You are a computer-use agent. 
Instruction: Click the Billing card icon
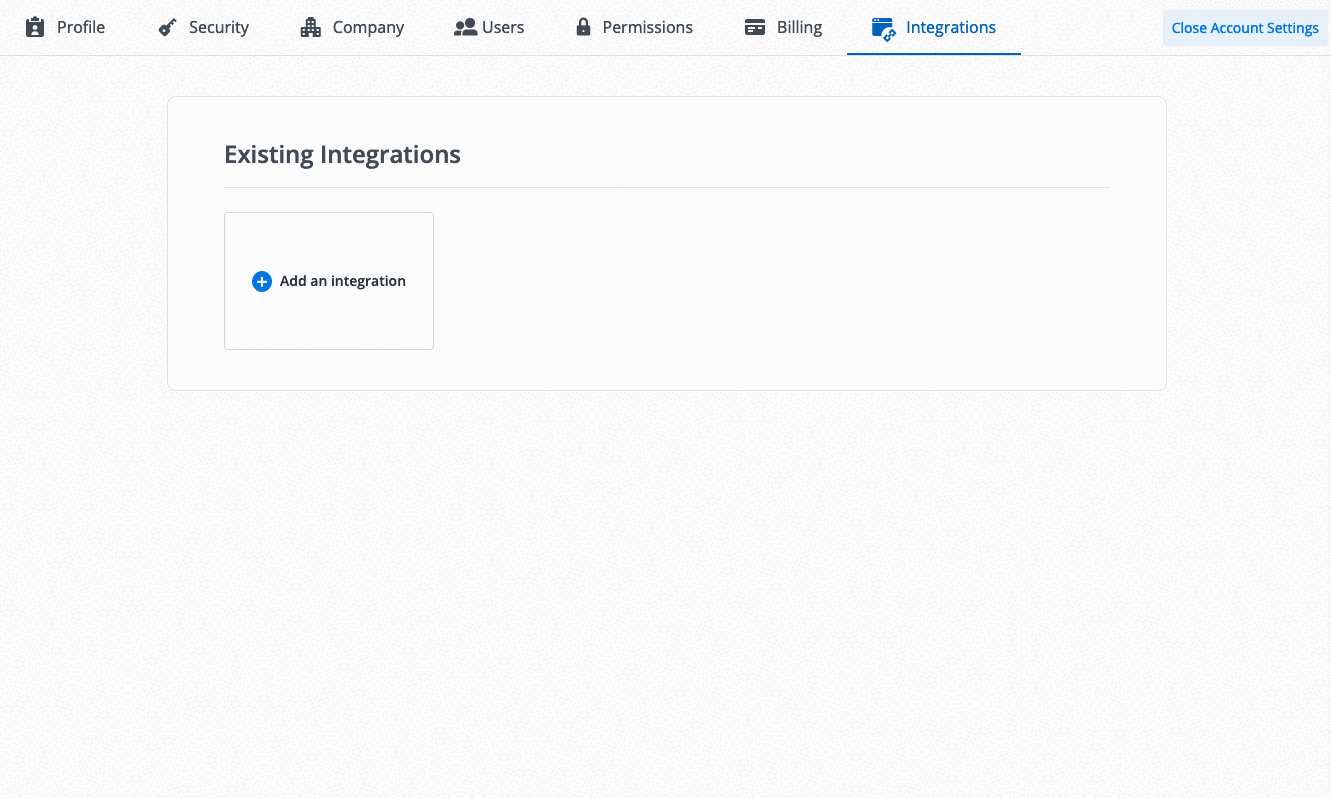pos(755,27)
